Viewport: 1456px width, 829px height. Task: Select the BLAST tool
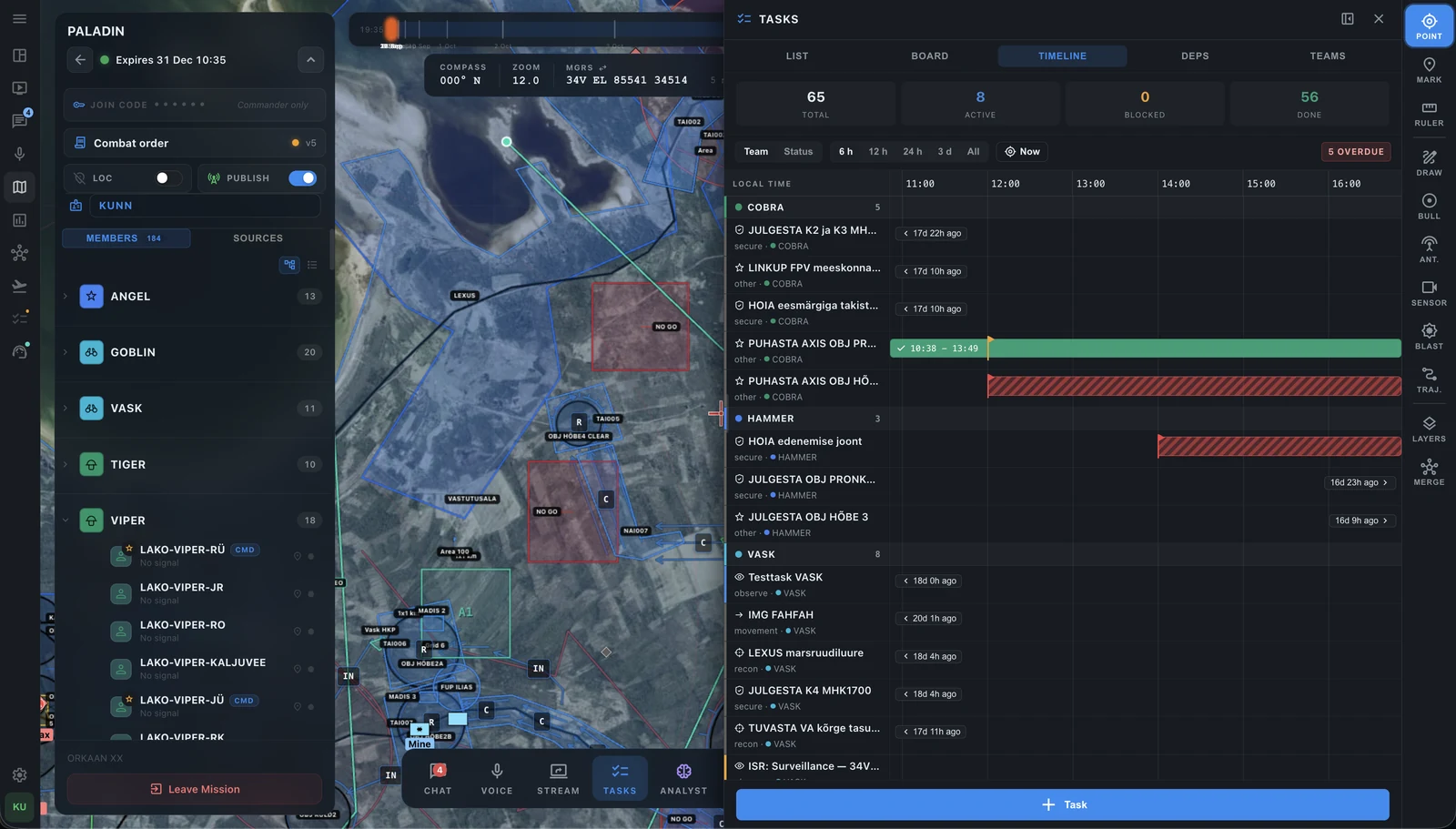pyautogui.click(x=1429, y=337)
